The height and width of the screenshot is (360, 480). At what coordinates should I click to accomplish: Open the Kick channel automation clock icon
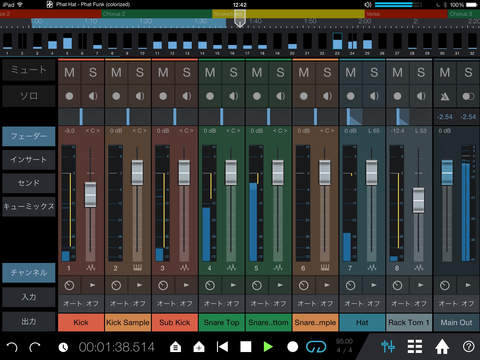pos(69,285)
